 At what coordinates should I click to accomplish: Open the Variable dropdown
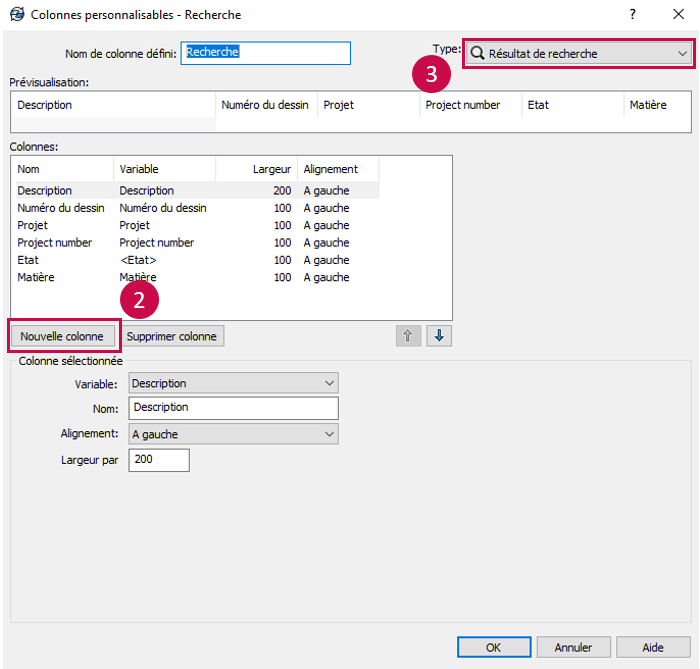[233, 383]
